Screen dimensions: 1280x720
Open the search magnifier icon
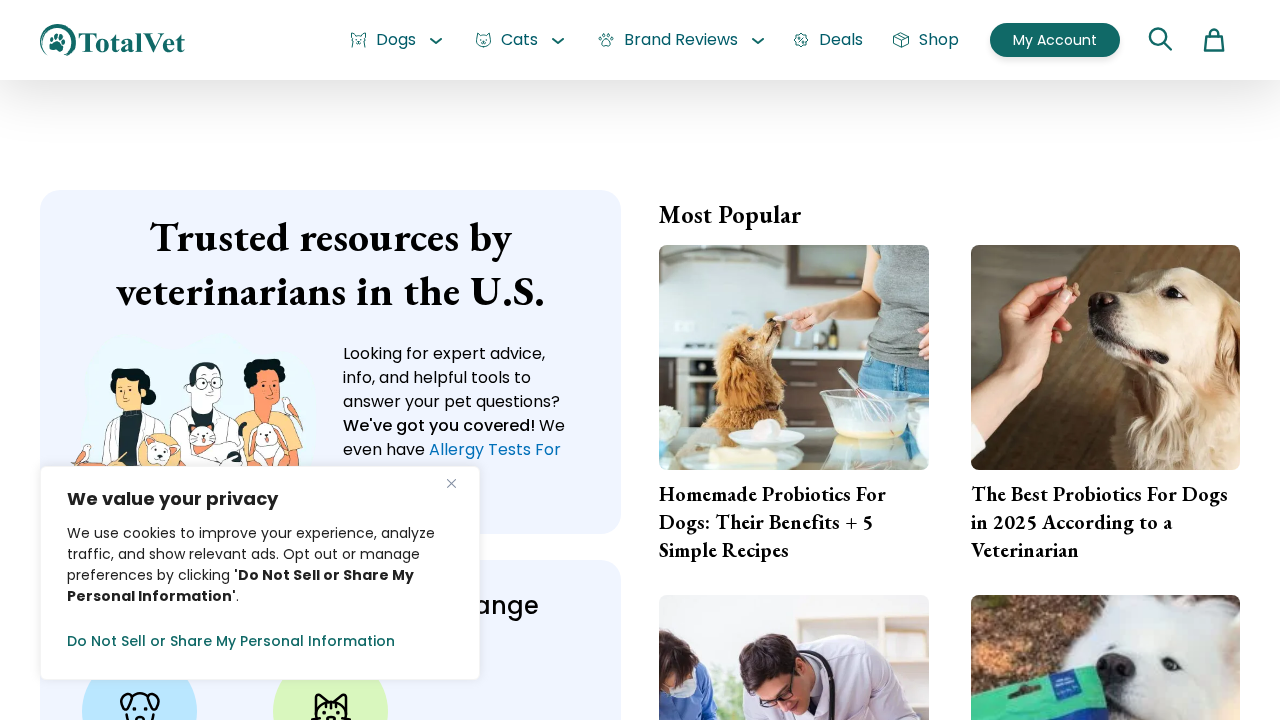coord(1160,39)
